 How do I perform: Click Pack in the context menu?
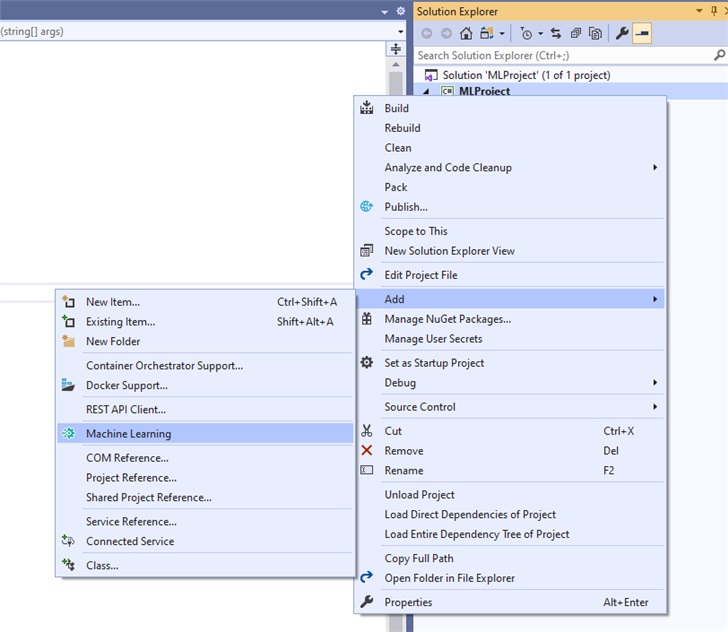tap(511, 187)
